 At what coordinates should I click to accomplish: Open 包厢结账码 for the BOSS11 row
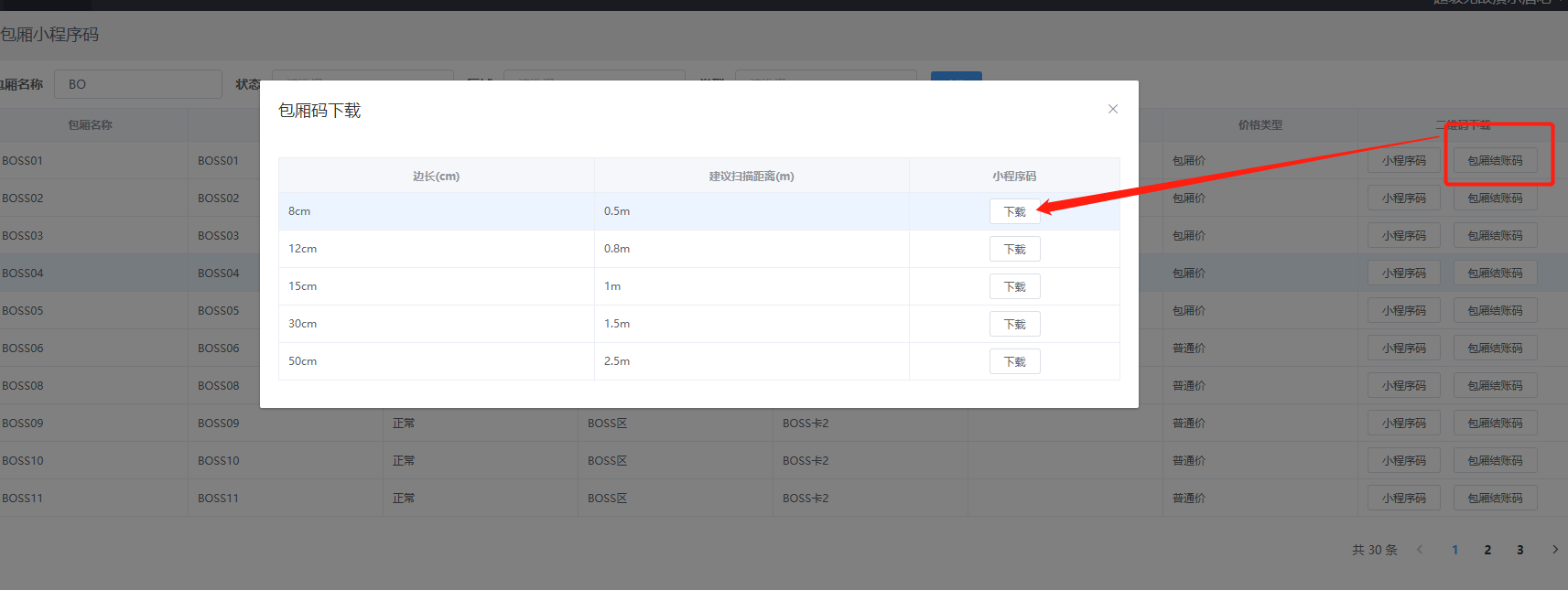click(1496, 498)
